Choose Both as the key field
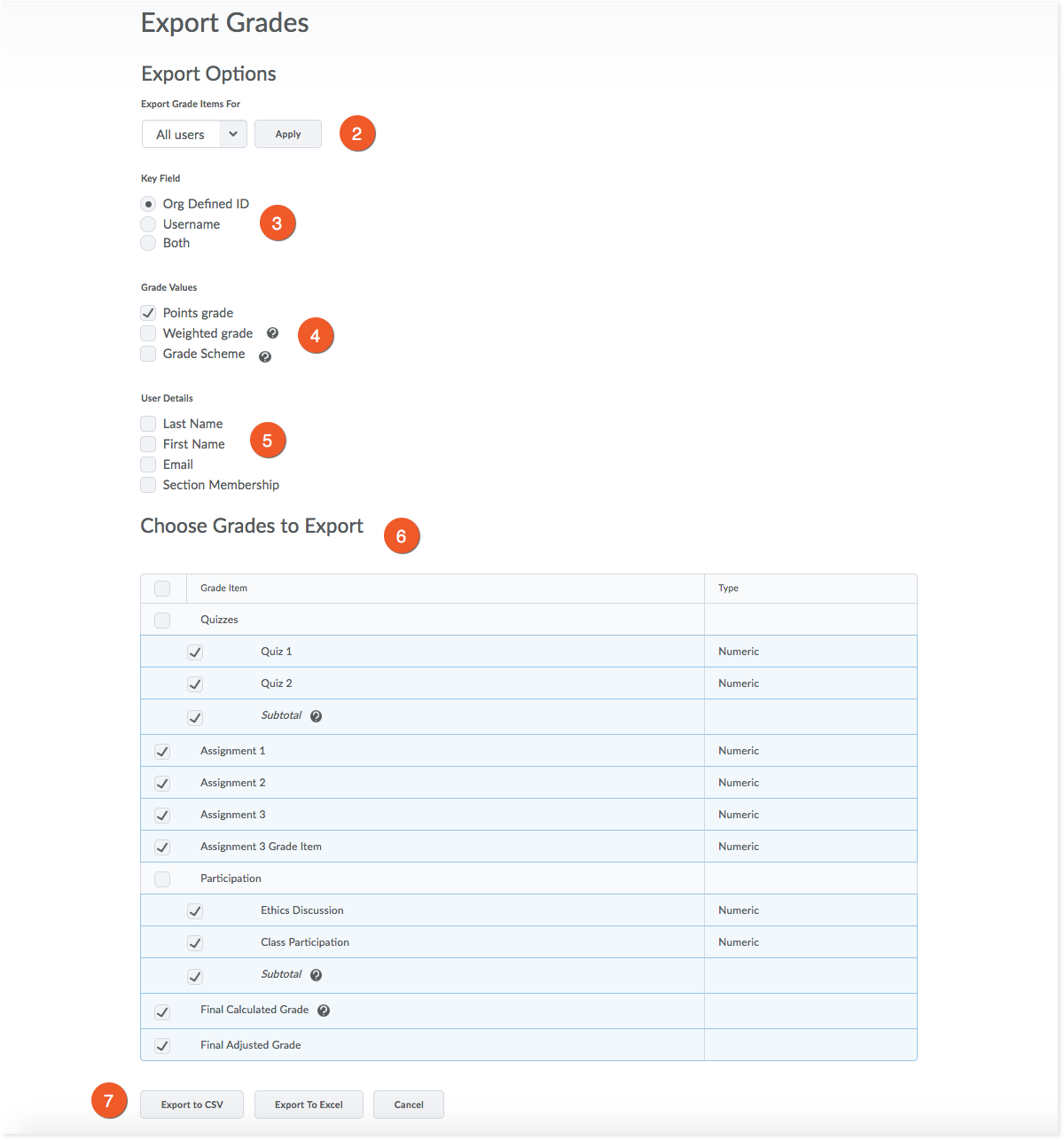 click(148, 243)
